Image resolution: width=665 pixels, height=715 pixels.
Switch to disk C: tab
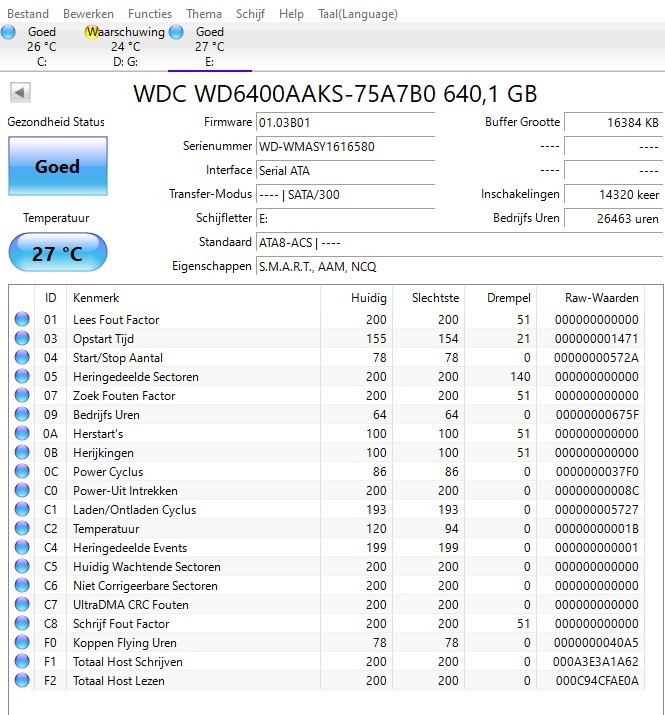42,47
